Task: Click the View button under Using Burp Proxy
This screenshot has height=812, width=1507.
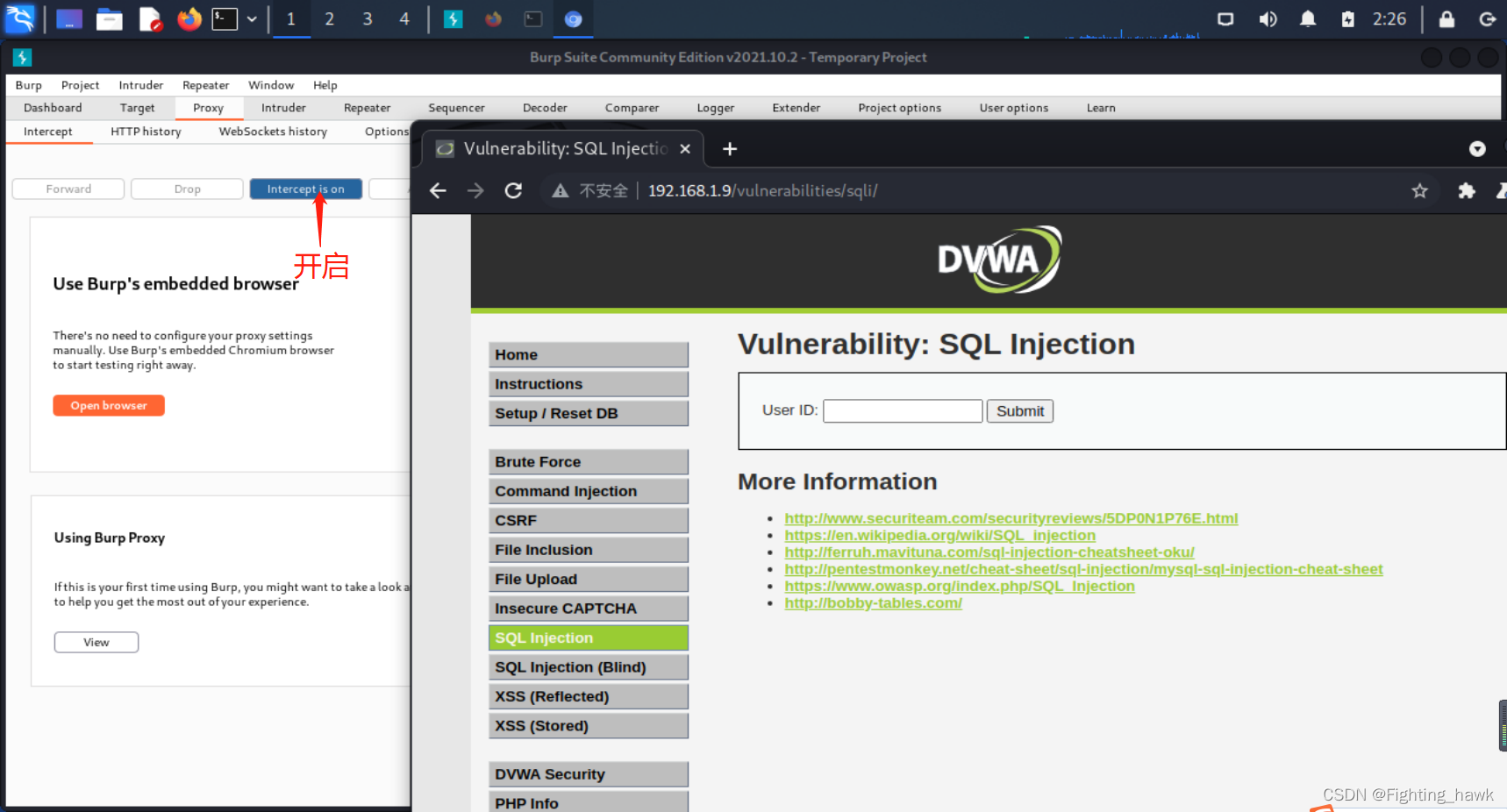Action: point(96,643)
